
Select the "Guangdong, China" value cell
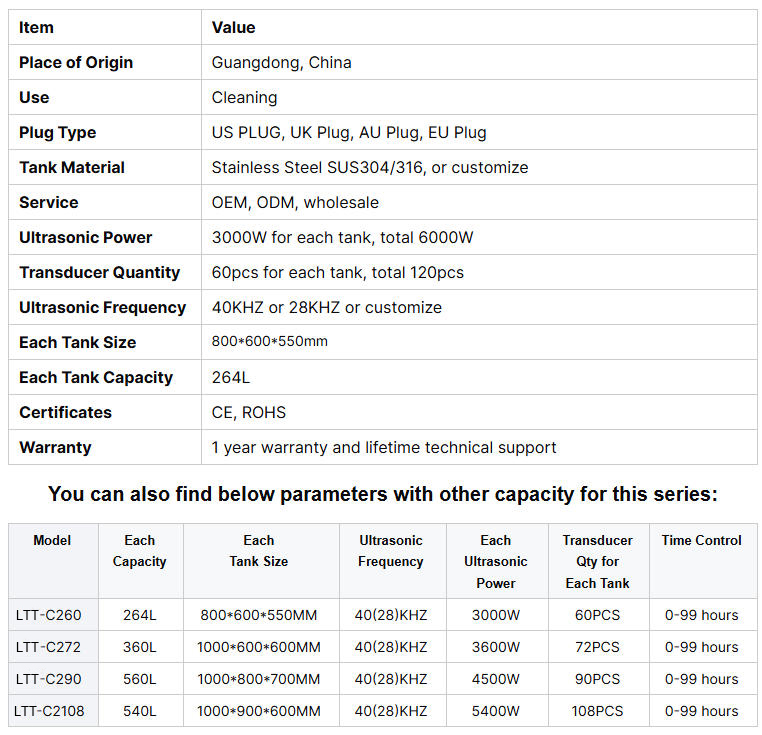tap(281, 62)
